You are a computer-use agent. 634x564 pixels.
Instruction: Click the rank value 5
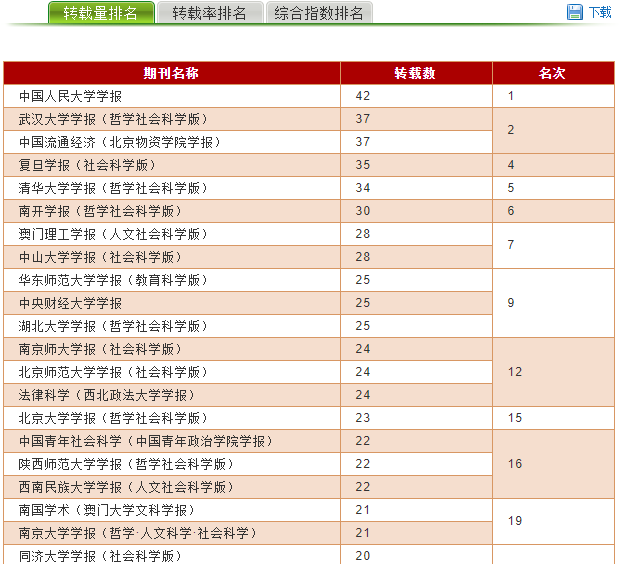(x=511, y=188)
